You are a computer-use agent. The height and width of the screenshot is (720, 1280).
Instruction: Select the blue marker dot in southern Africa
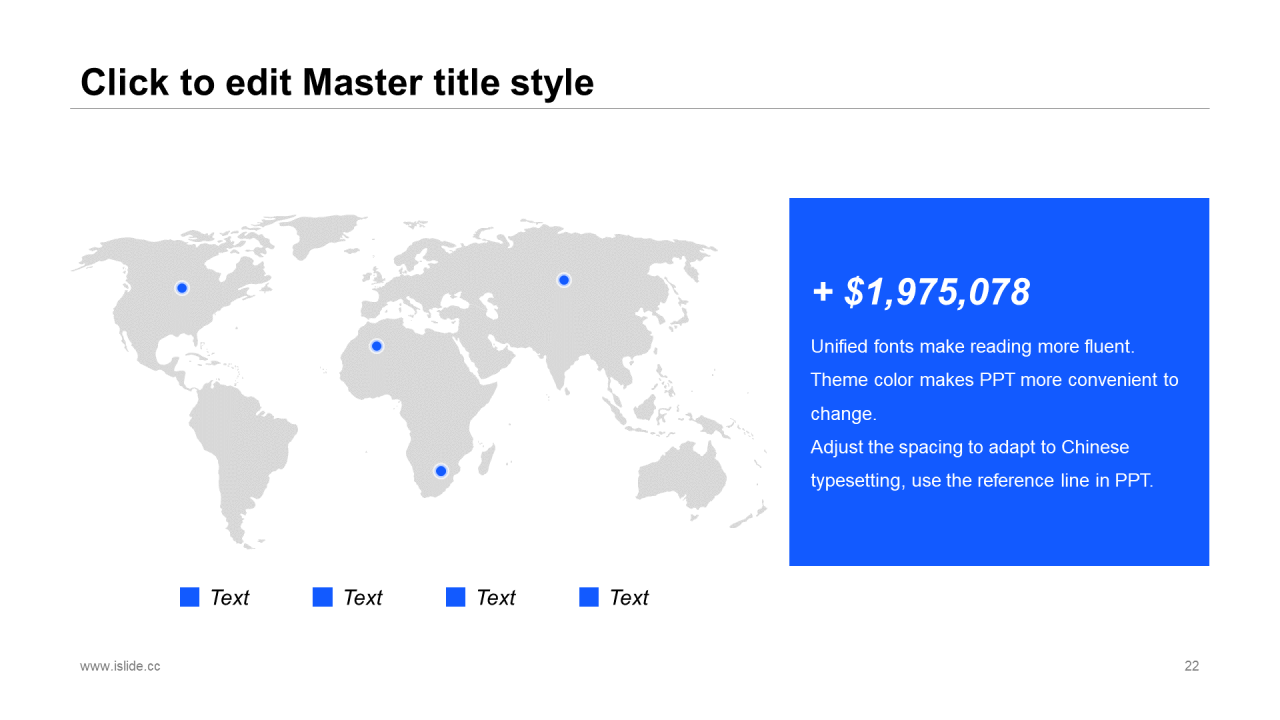coord(440,471)
